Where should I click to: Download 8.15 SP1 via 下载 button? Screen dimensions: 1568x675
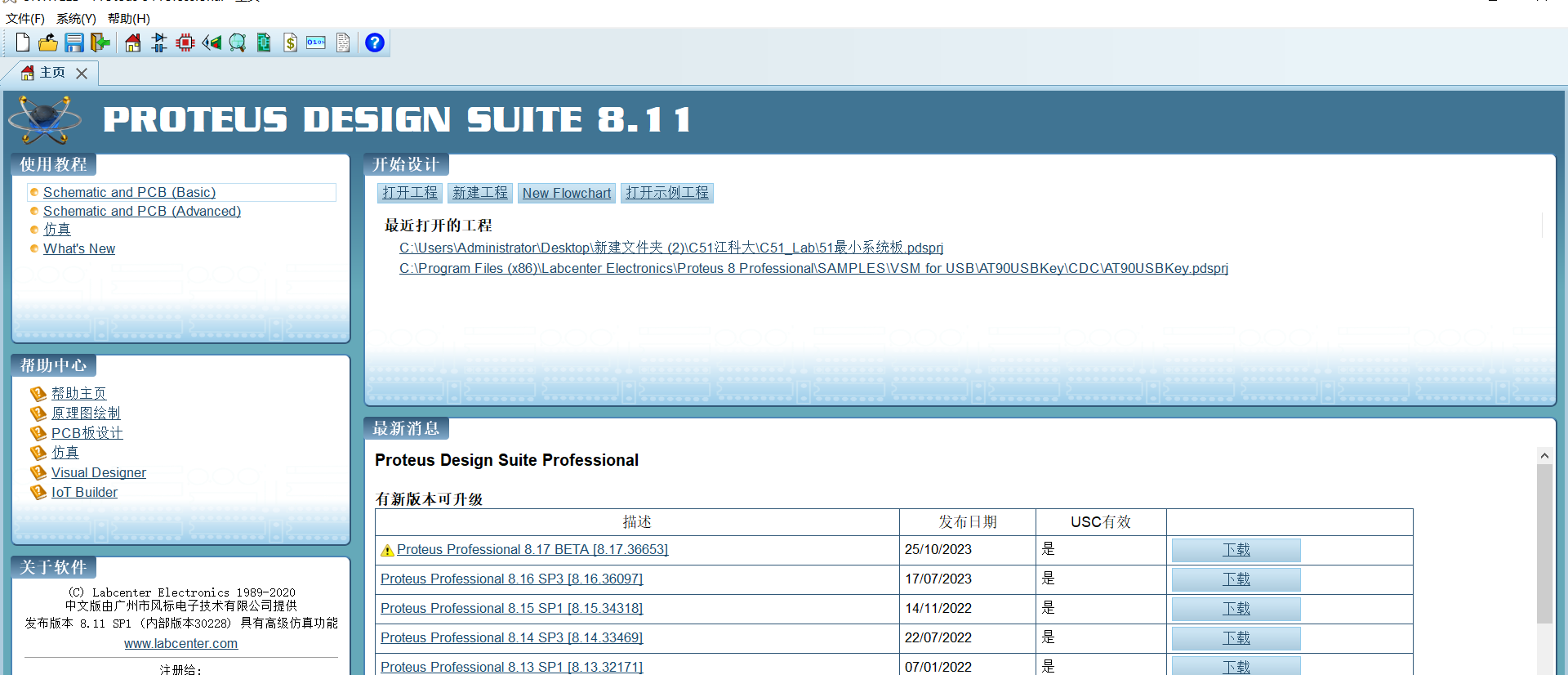(x=1236, y=609)
